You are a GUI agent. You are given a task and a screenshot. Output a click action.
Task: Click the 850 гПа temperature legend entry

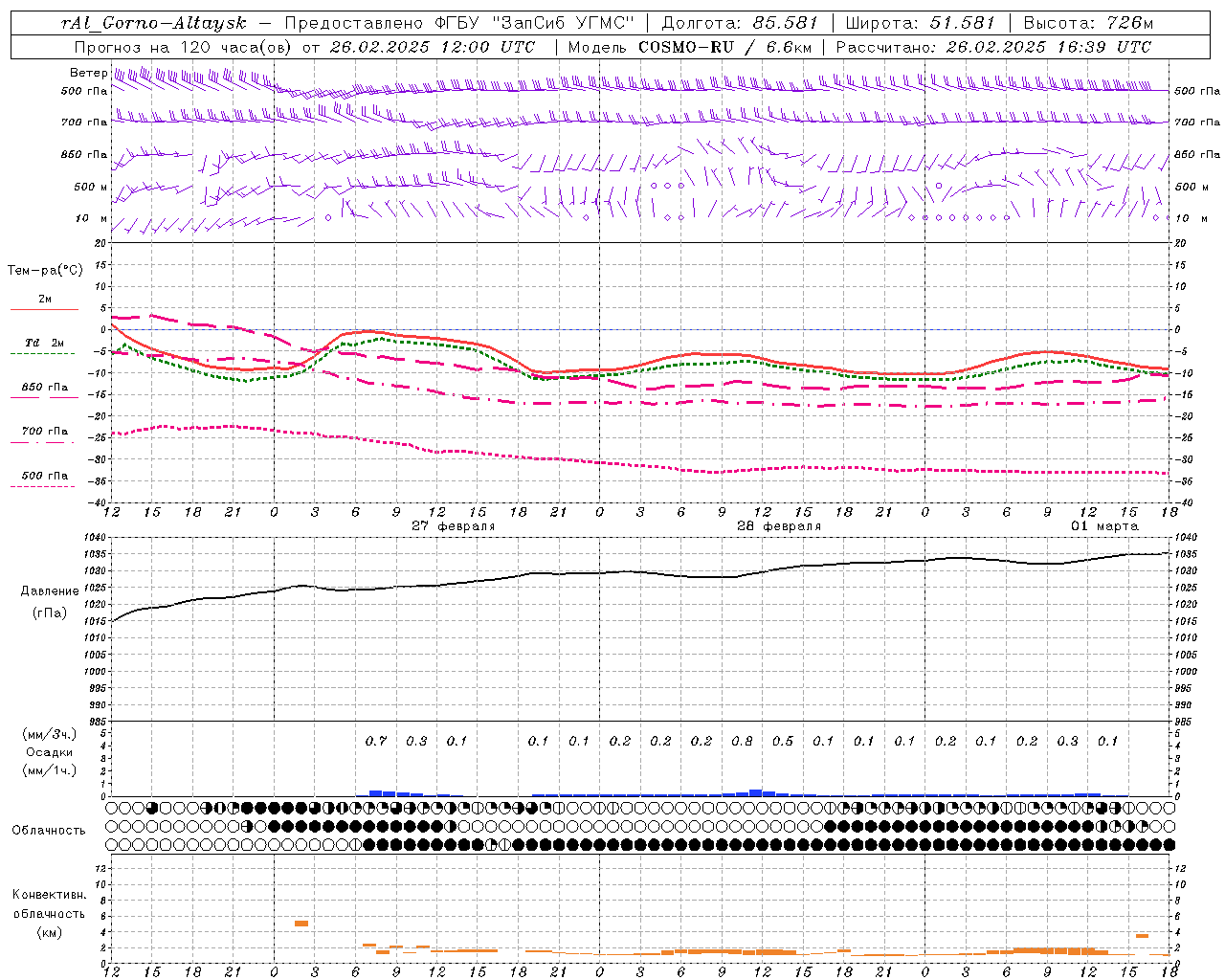pos(45,388)
